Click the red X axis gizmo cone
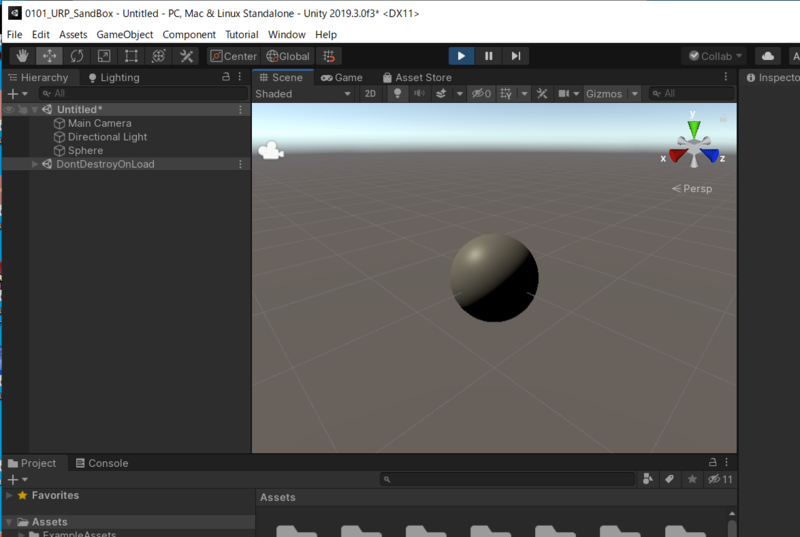800x537 pixels. (679, 155)
